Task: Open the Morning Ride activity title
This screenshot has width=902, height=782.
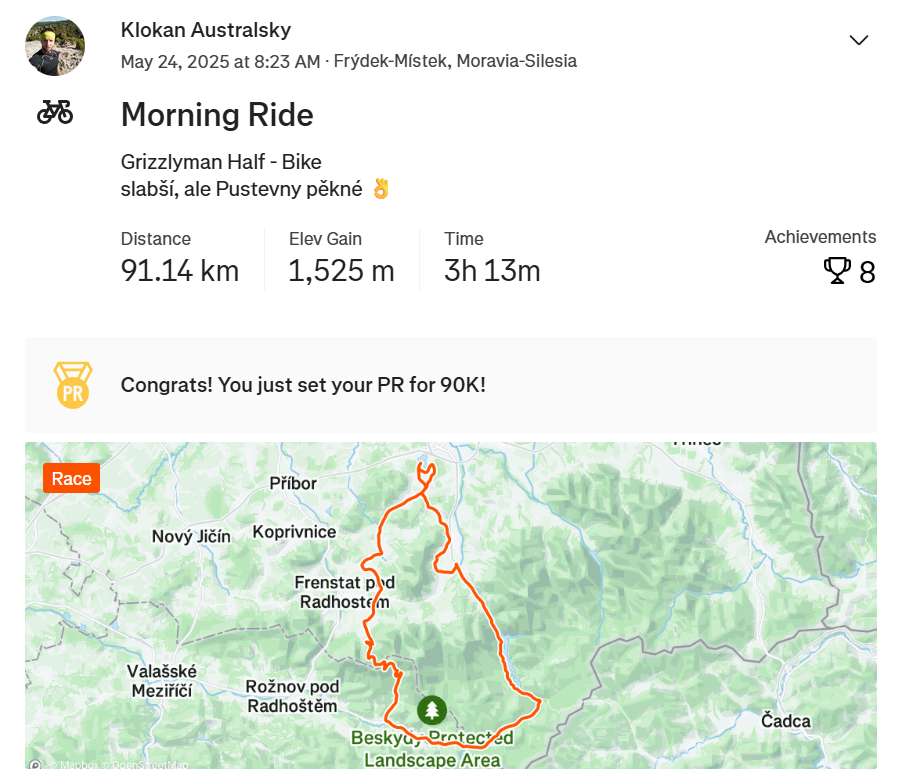Action: (x=217, y=115)
